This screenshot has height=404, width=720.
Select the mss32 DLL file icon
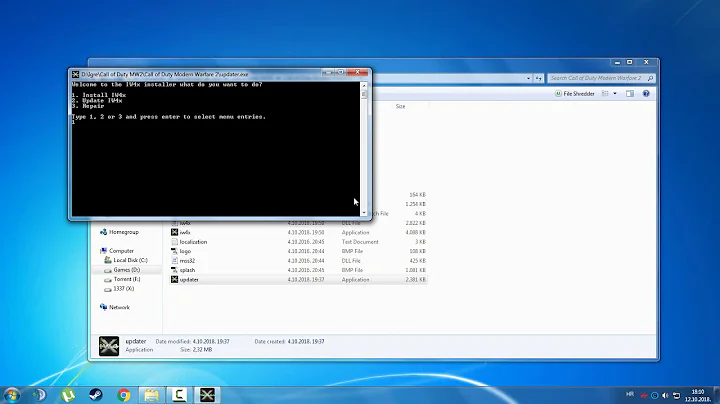point(174,261)
